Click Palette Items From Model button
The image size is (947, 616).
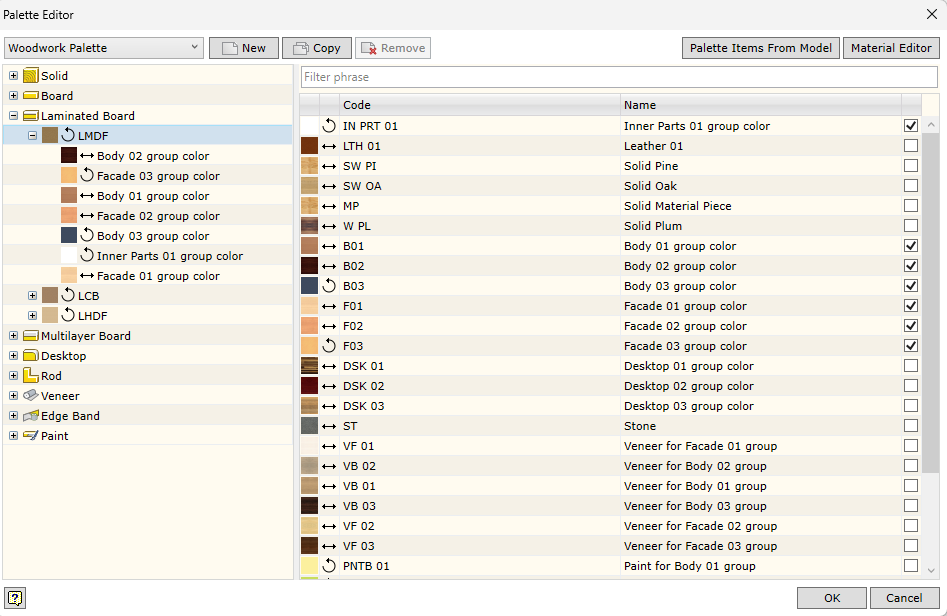coord(760,48)
